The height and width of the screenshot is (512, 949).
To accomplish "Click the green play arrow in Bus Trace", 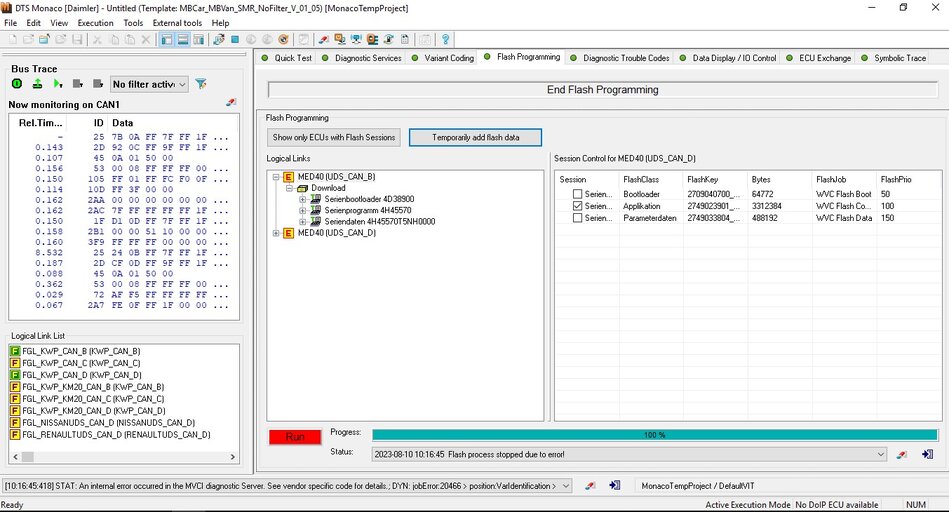I will coord(57,84).
